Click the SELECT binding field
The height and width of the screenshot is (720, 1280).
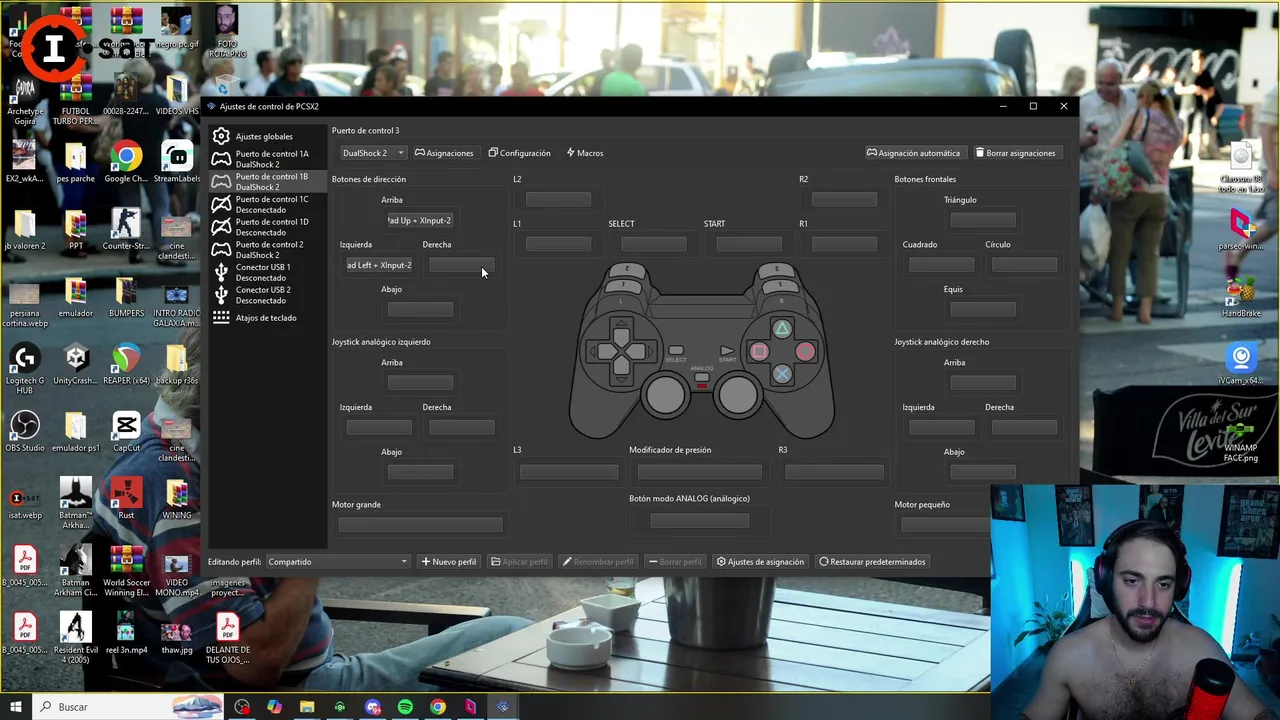[x=653, y=244]
